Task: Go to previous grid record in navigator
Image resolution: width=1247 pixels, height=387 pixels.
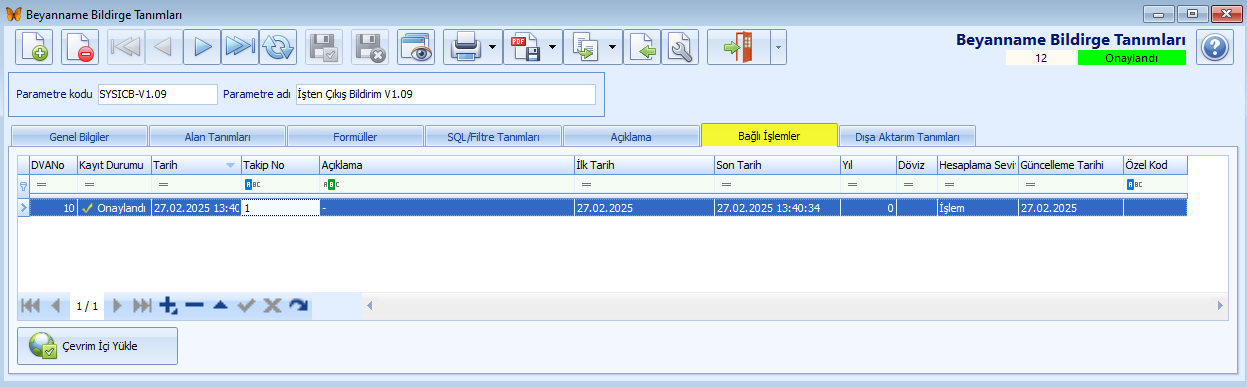Action: point(56,306)
